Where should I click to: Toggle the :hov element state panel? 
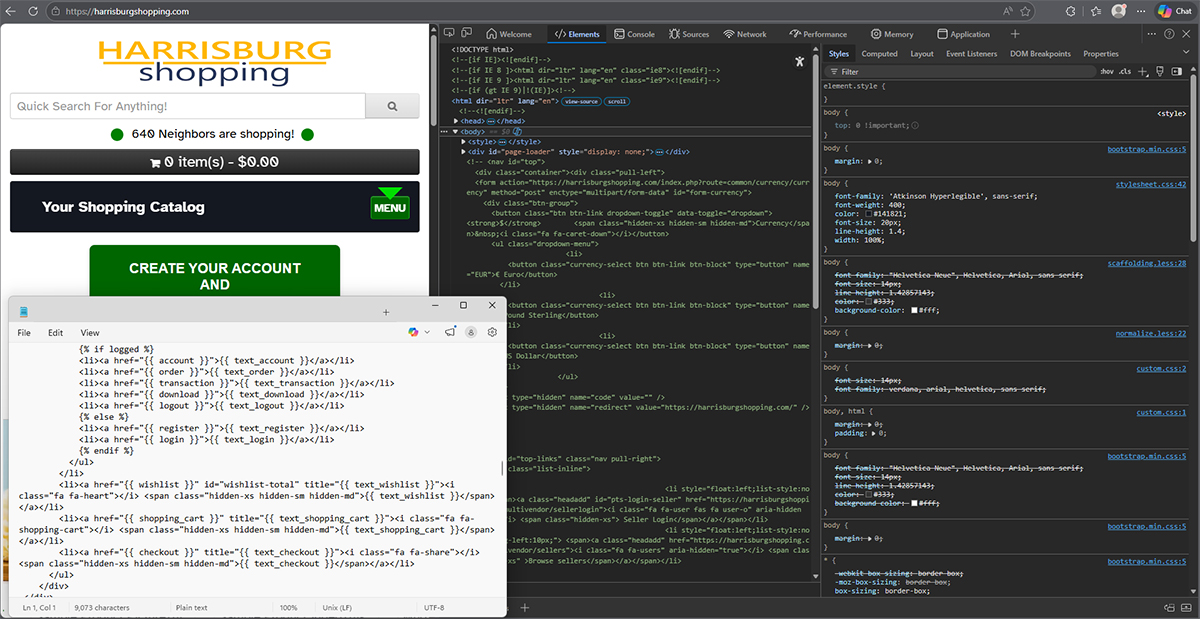pos(1106,72)
